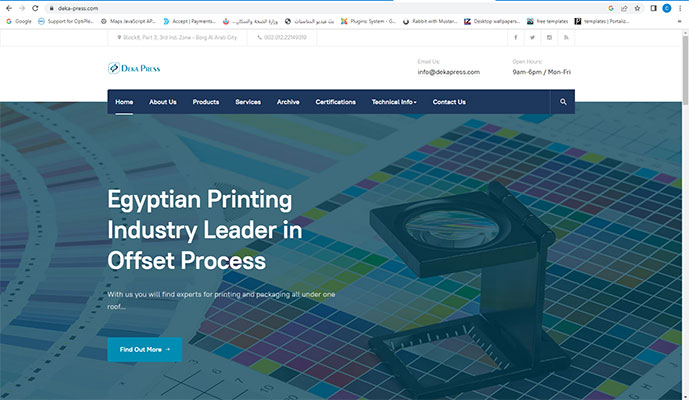Open the Products menu item

[x=206, y=102]
